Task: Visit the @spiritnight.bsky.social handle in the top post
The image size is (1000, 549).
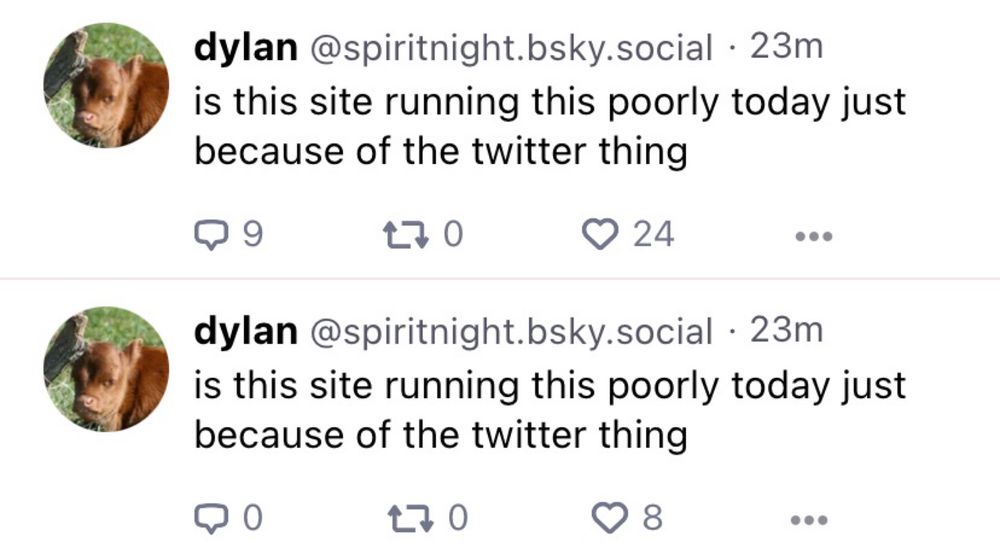Action: 513,48
